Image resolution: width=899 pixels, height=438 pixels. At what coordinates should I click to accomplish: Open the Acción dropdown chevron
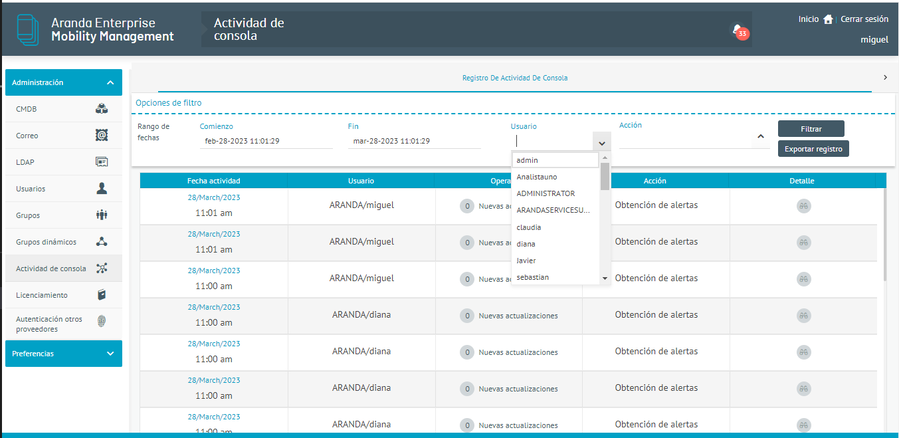pyautogui.click(x=760, y=136)
